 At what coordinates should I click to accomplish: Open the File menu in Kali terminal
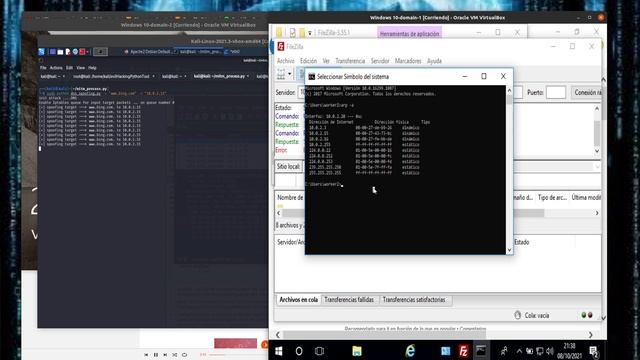pyautogui.click(x=43, y=68)
